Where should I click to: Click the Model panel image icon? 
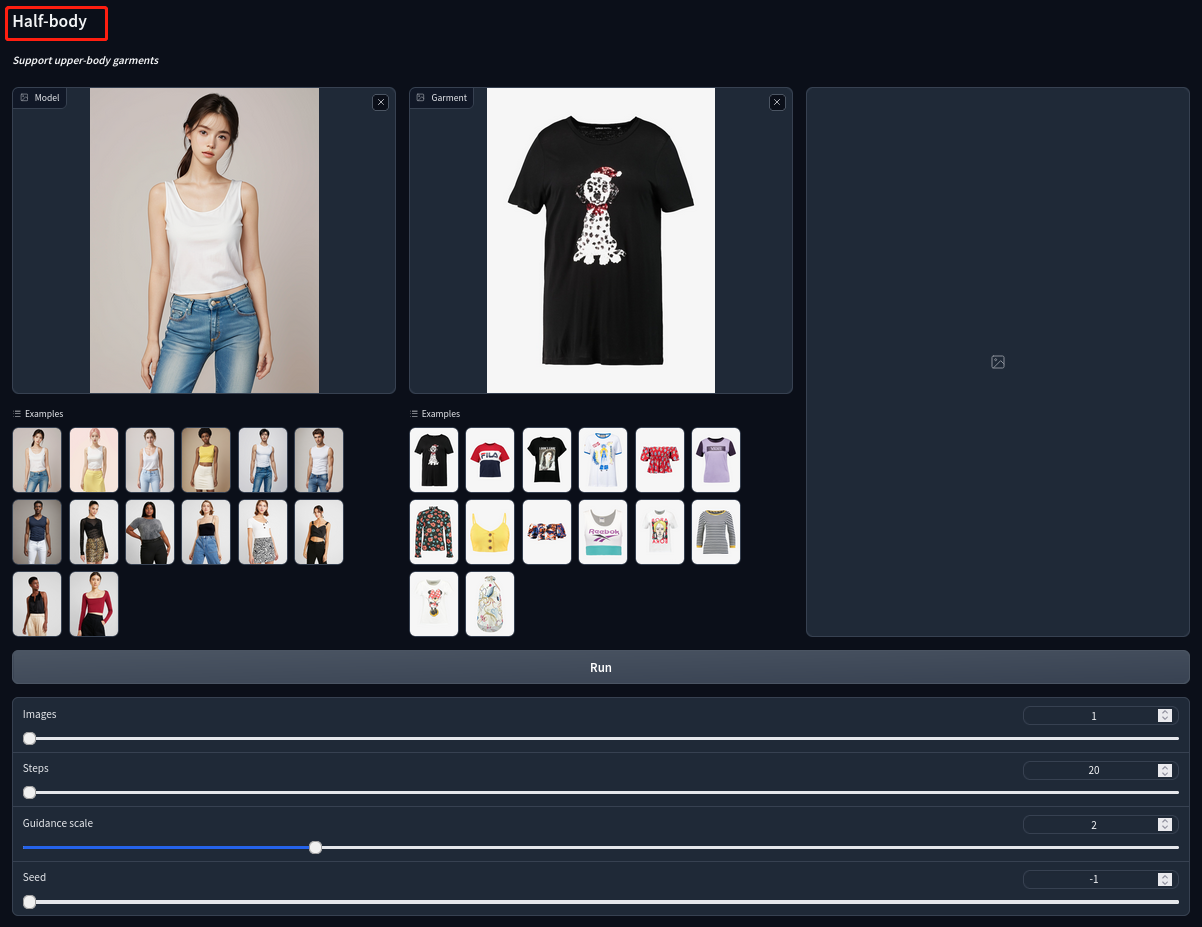(x=25, y=98)
